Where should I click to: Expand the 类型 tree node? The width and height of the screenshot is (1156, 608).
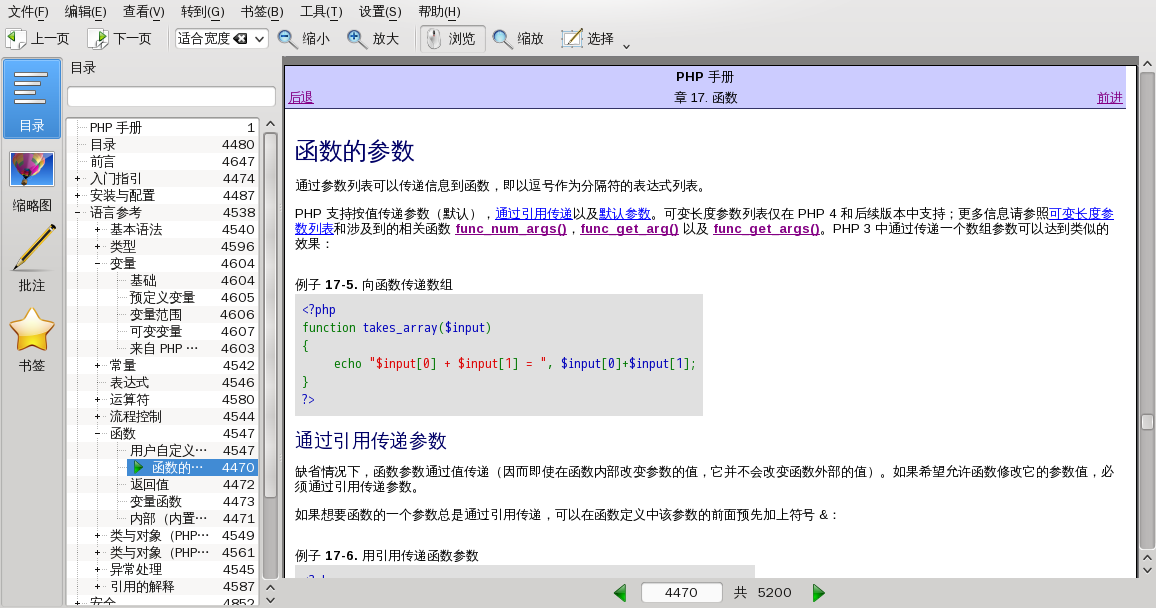[97, 246]
